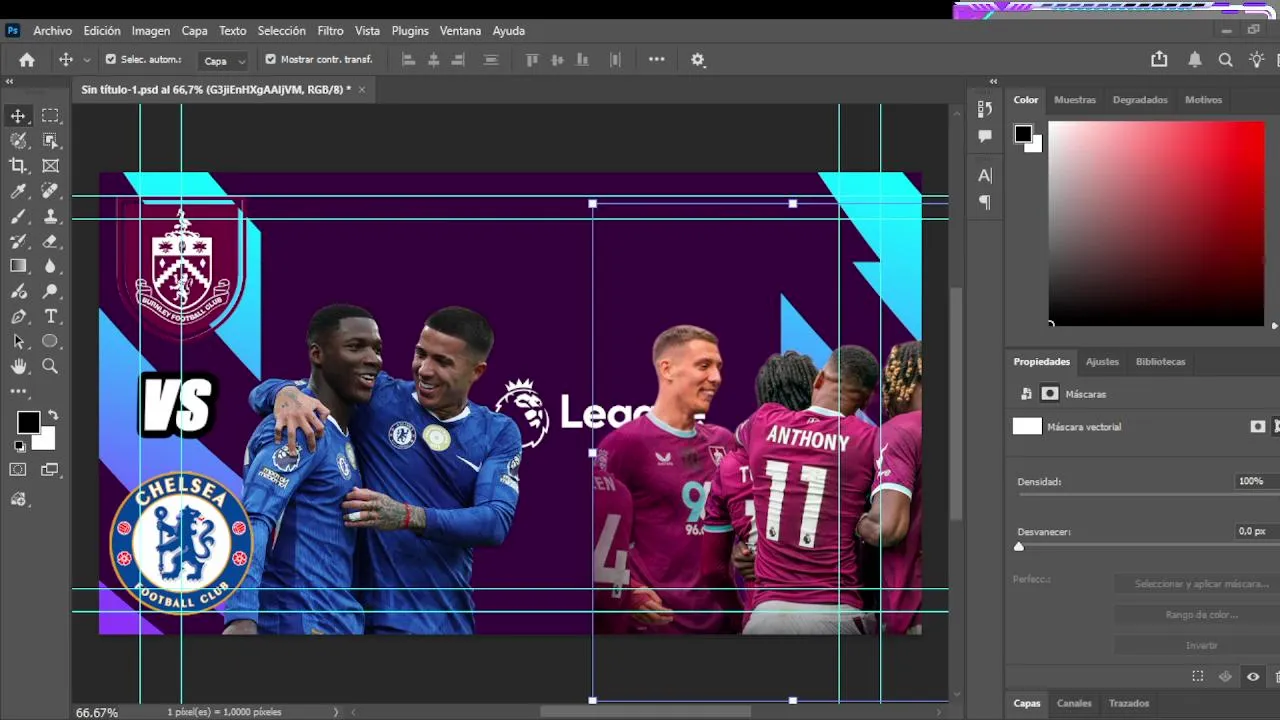Select the Spot Healing Brush tool
Image resolution: width=1280 pixels, height=720 pixels.
coord(50,191)
